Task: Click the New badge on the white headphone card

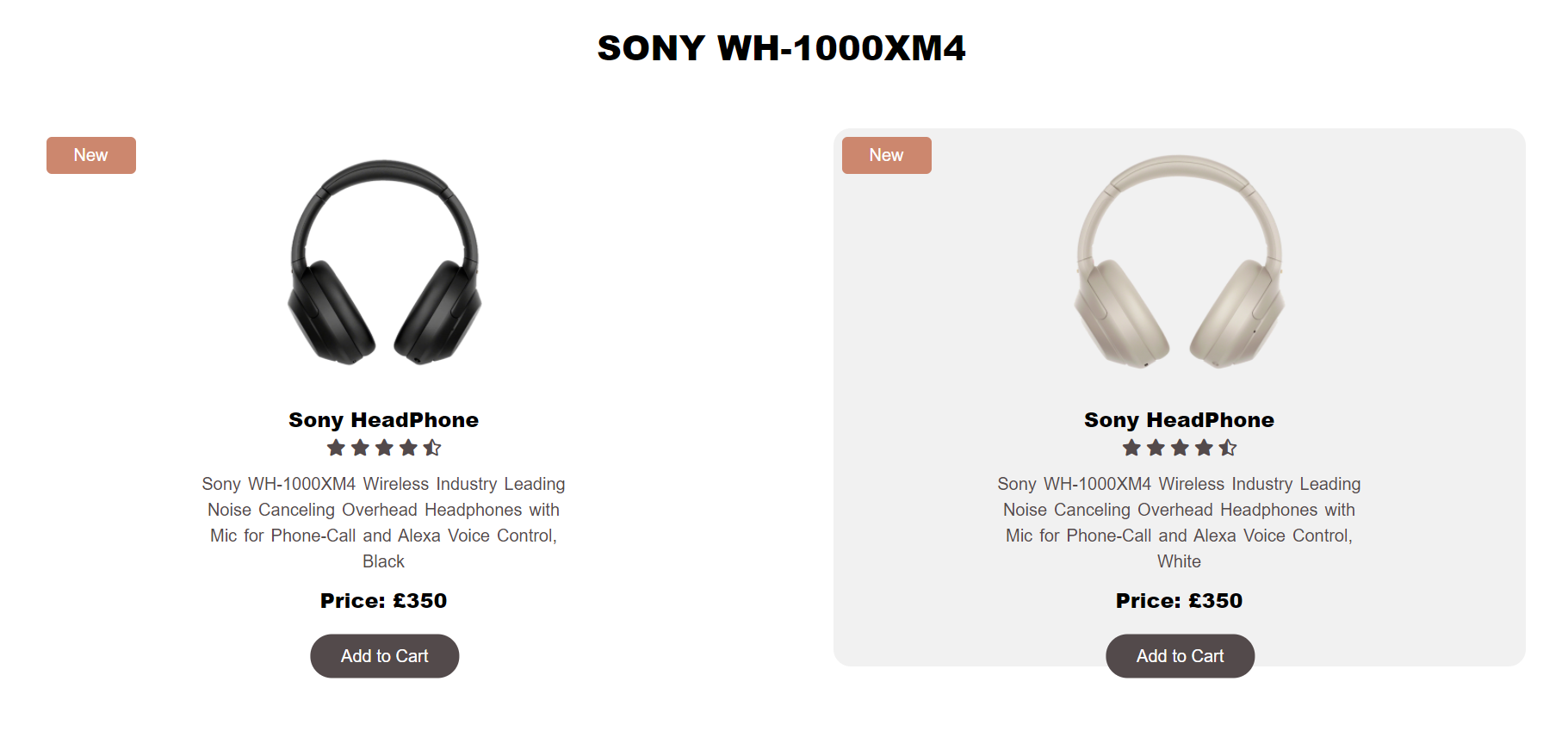Action: 886,155
